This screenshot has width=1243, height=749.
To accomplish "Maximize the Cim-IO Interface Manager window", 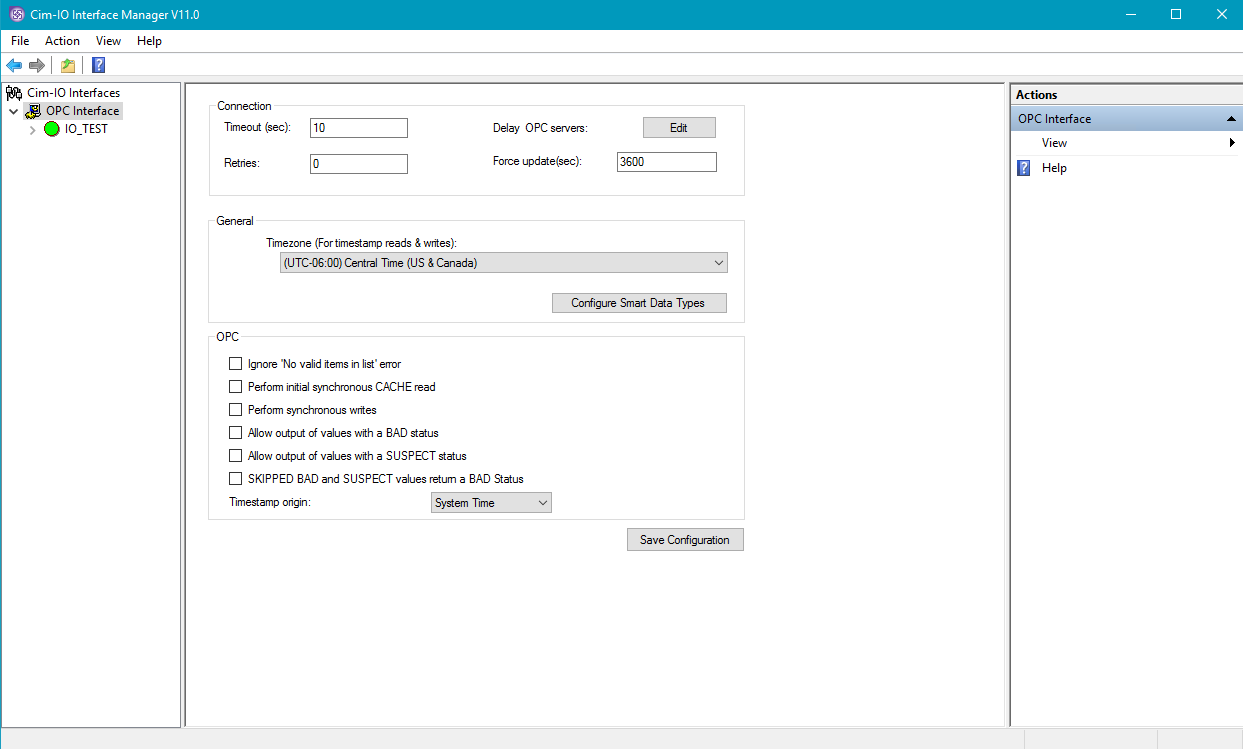I will (x=1176, y=14).
